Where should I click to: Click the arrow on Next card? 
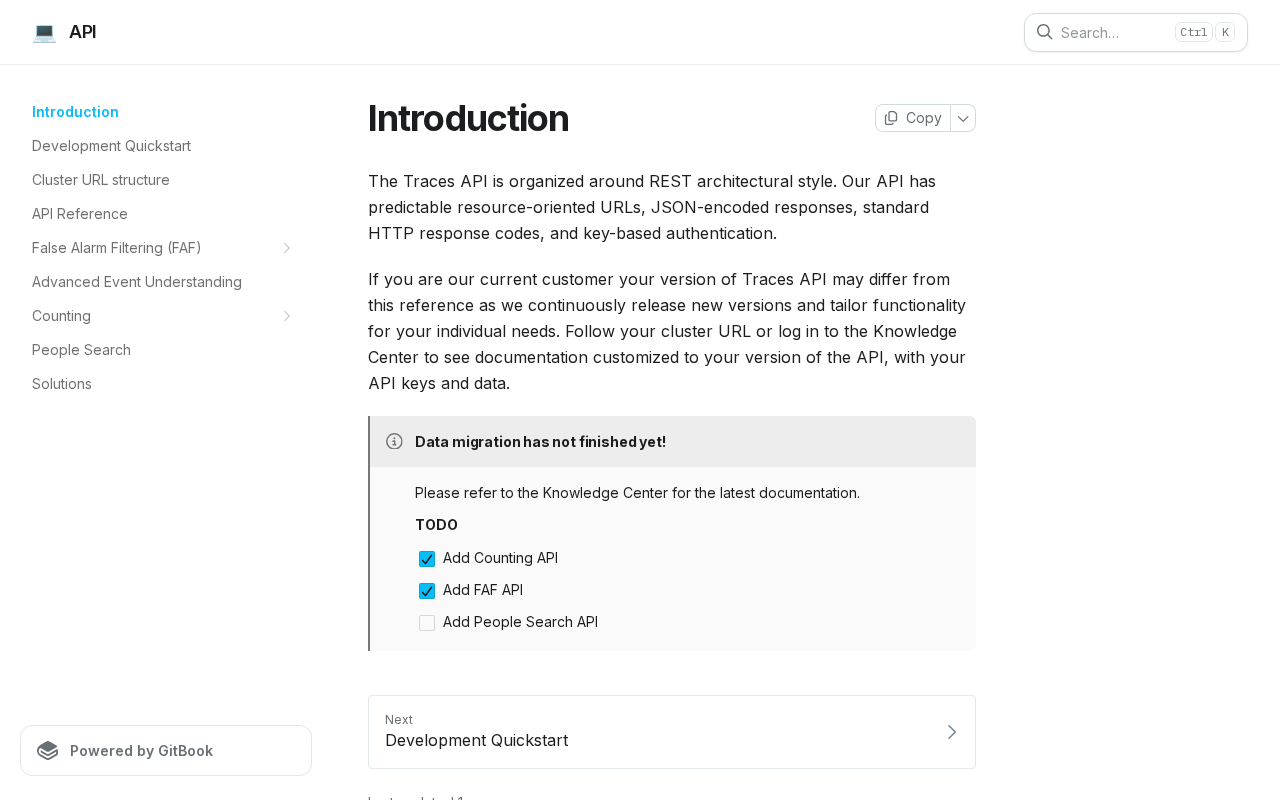coord(952,732)
